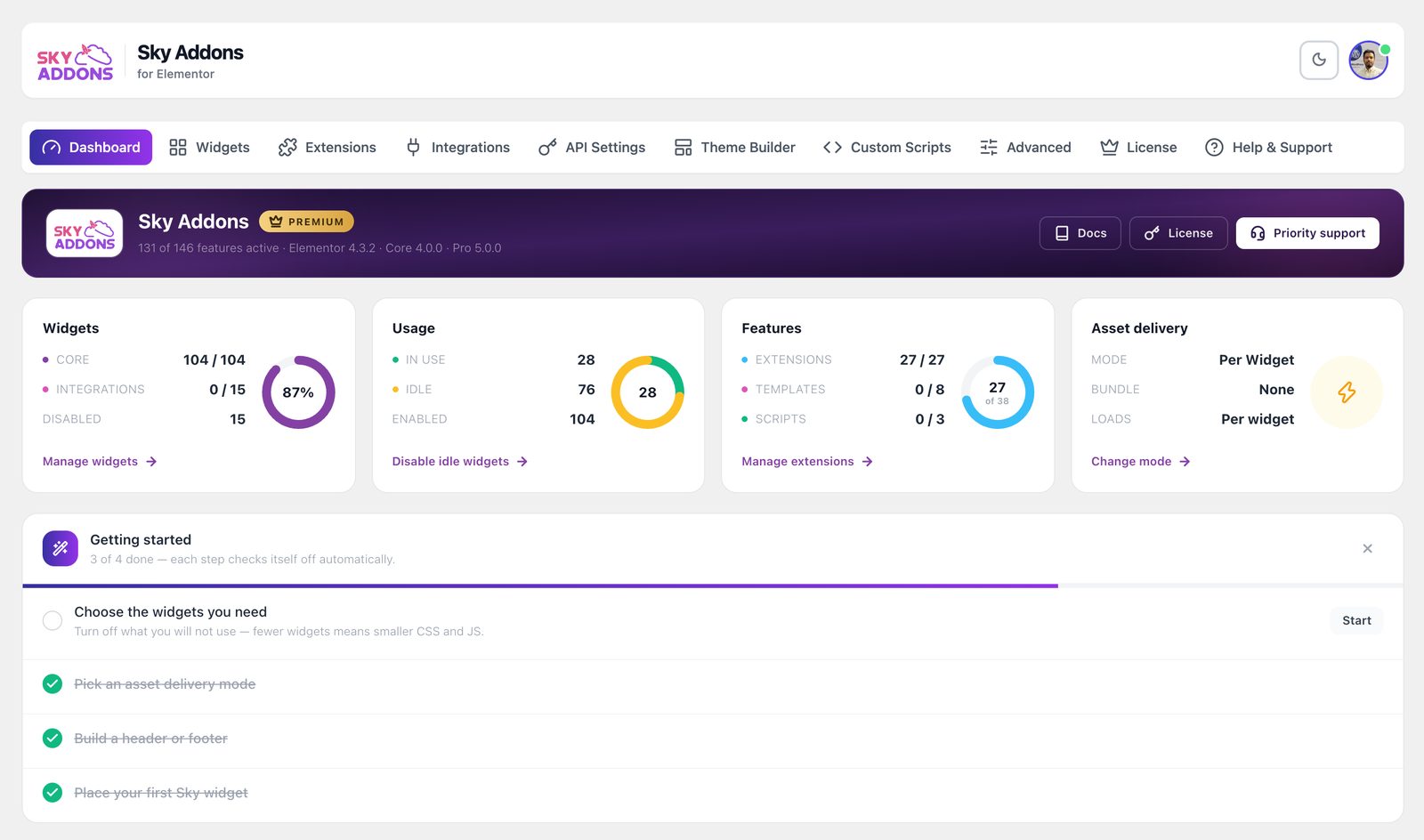
Task: Open the Help & Support tab
Action: [1268, 148]
